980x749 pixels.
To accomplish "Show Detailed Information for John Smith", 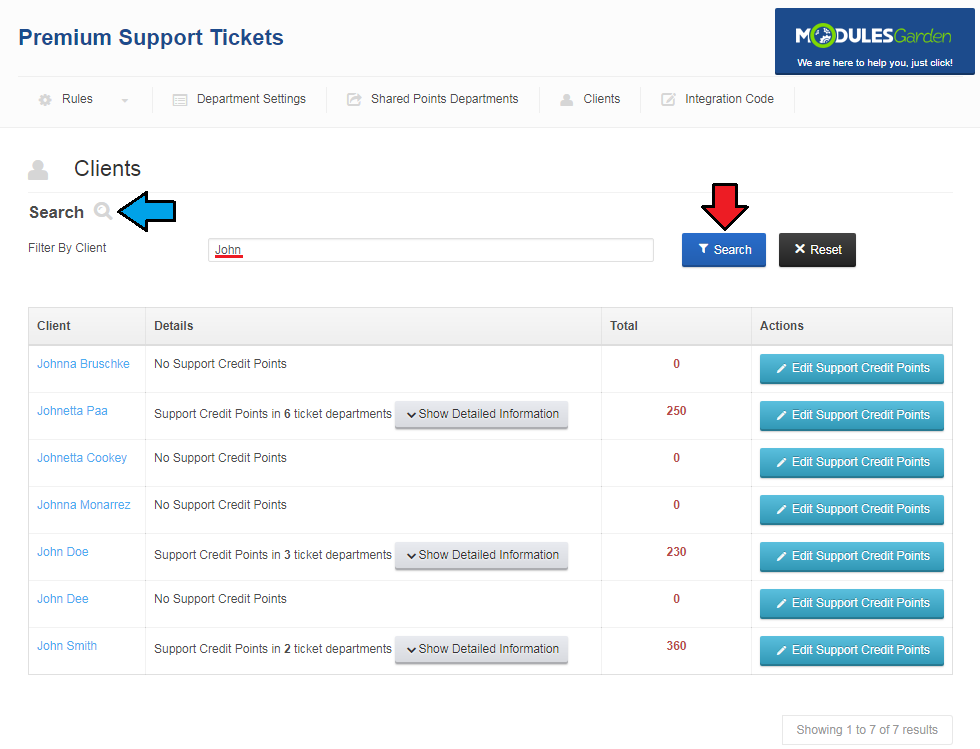I will click(481, 649).
